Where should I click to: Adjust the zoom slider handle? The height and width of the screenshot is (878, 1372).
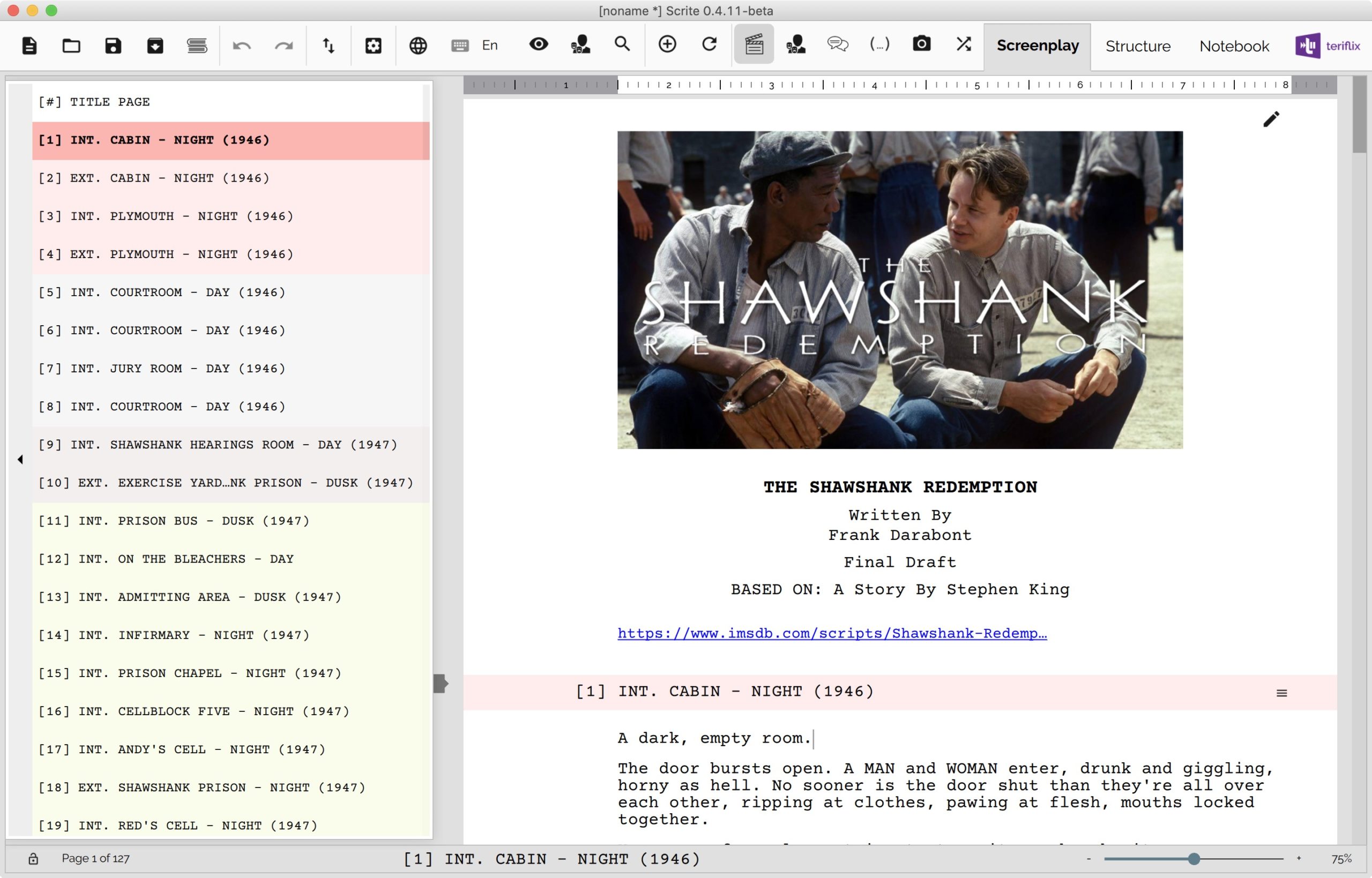[x=1194, y=859]
